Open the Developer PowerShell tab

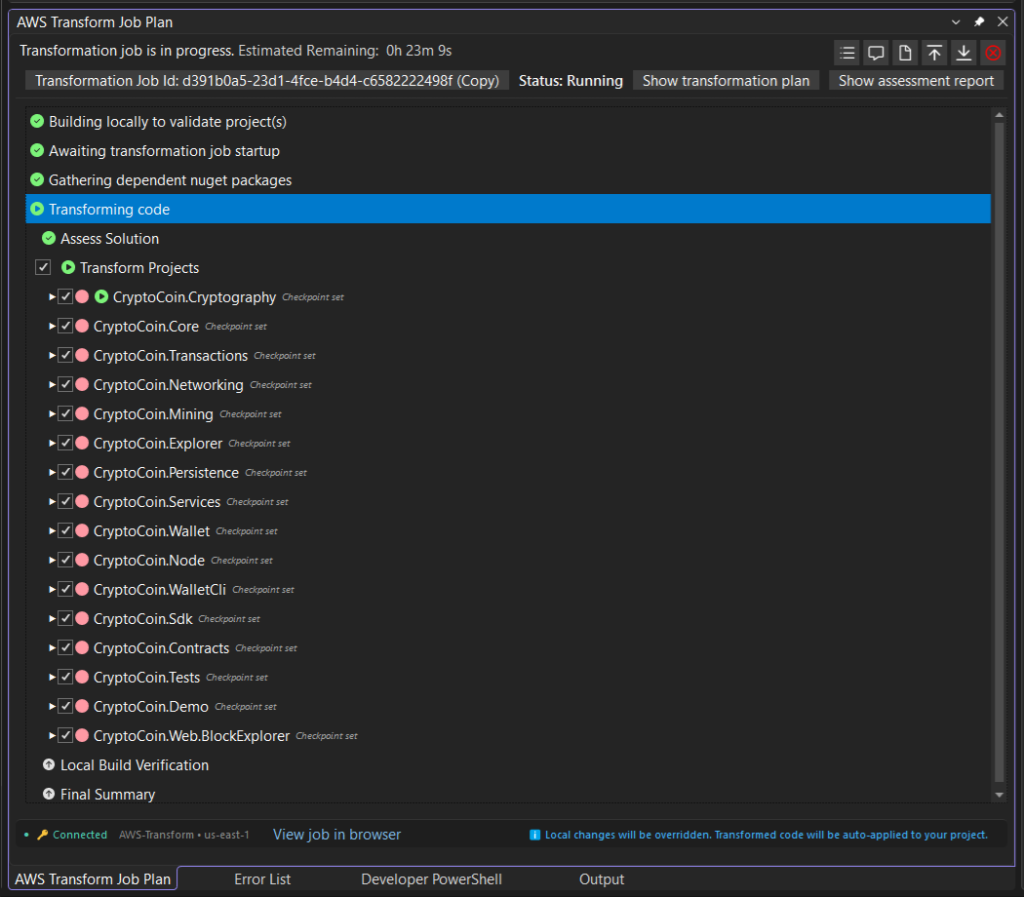click(x=431, y=879)
